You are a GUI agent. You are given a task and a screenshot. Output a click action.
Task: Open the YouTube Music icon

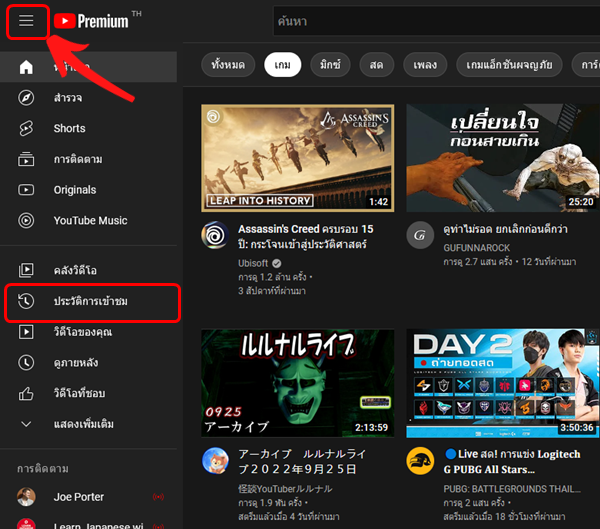[x=26, y=220]
